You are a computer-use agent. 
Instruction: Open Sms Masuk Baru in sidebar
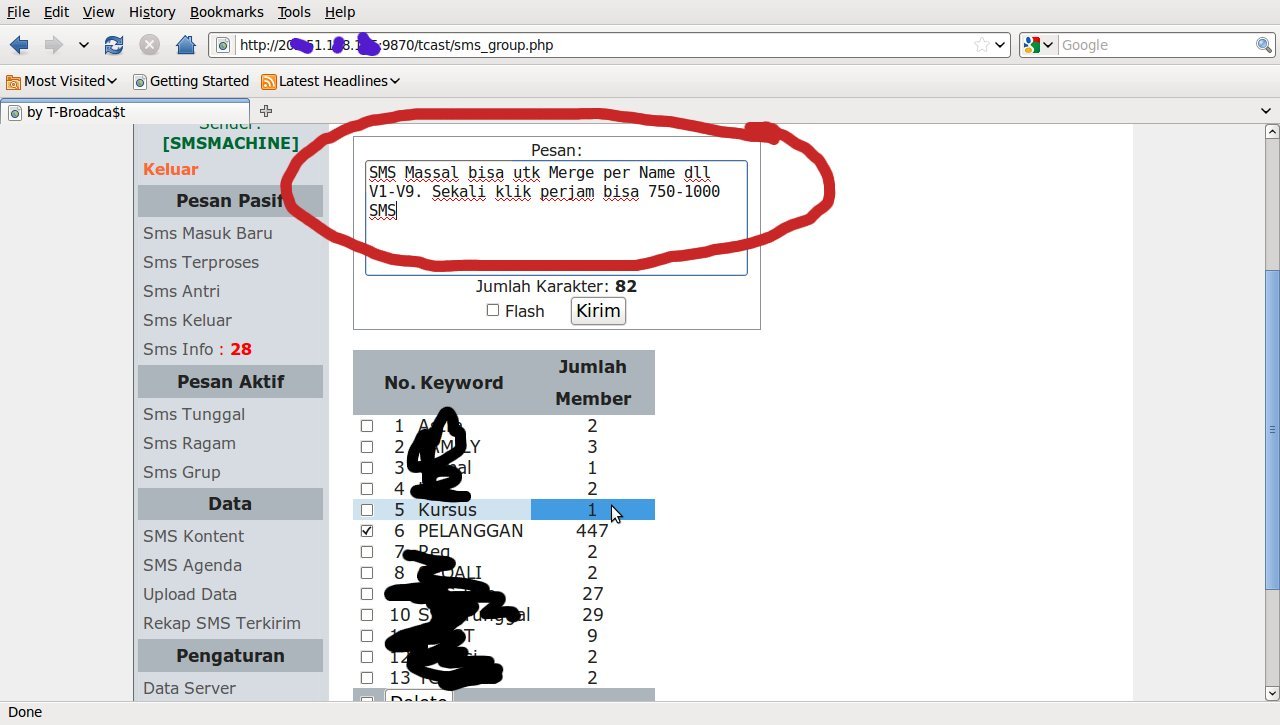coord(208,233)
